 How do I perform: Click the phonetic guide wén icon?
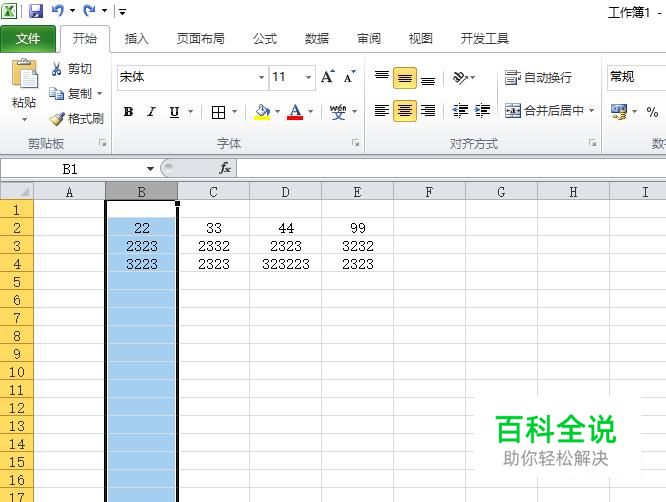pos(338,112)
